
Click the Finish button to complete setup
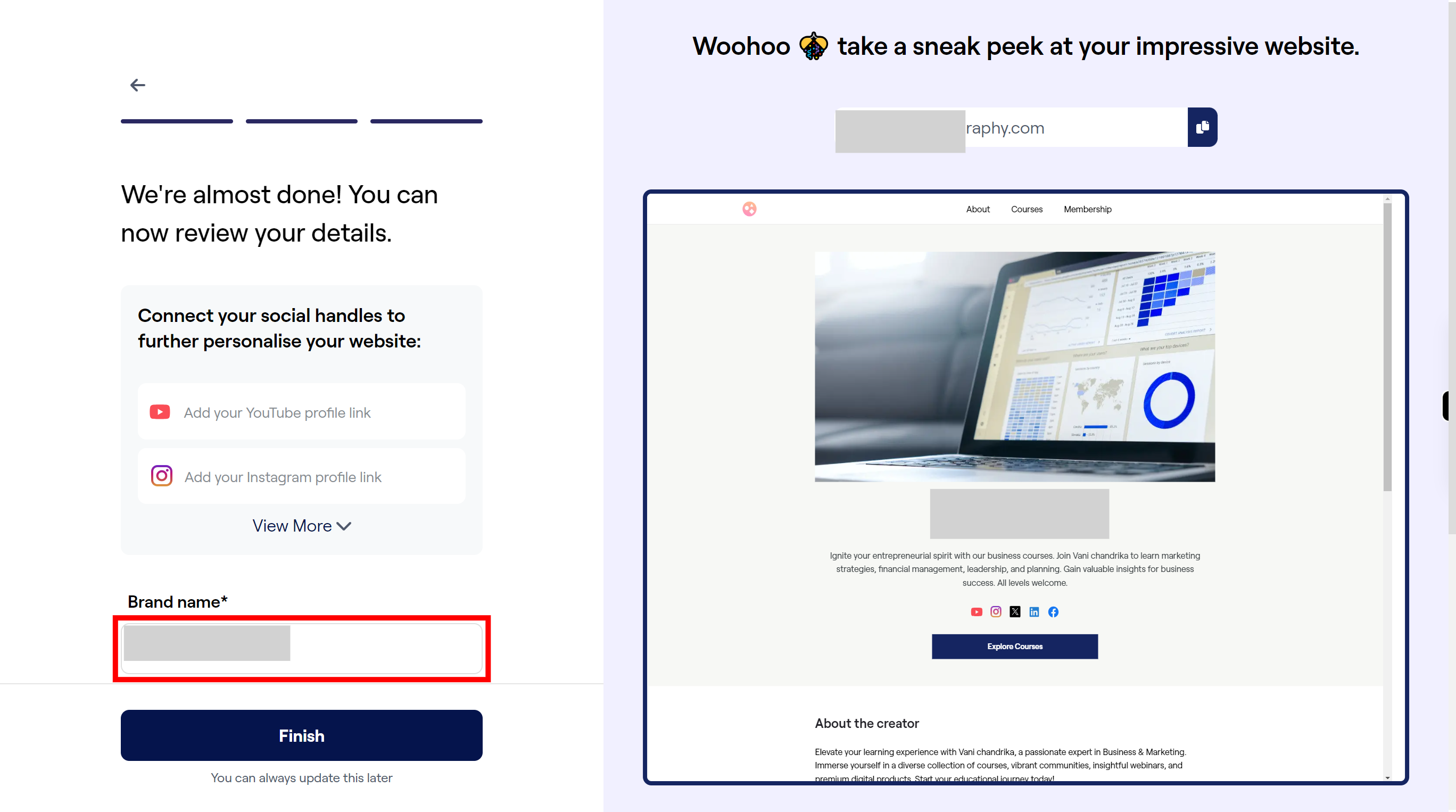coord(301,735)
